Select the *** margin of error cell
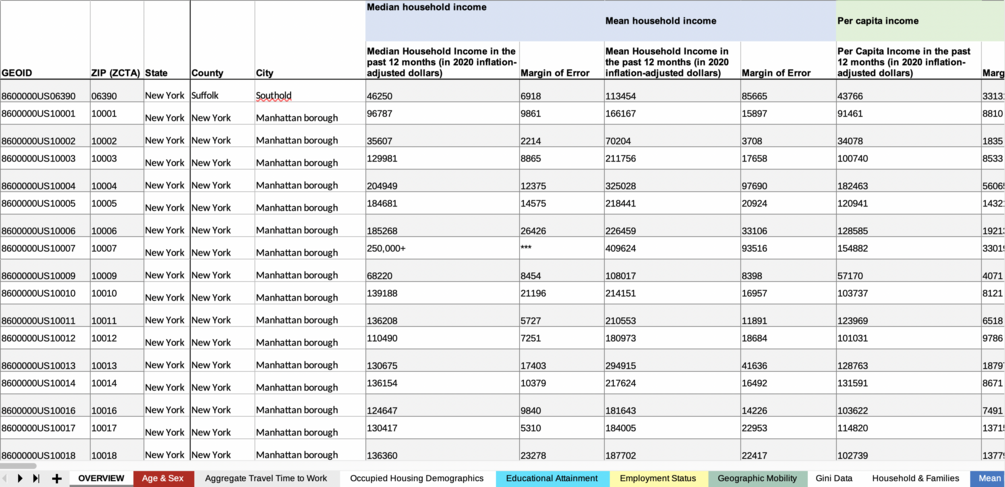Screen dimensions: 1005x487 point(561,248)
